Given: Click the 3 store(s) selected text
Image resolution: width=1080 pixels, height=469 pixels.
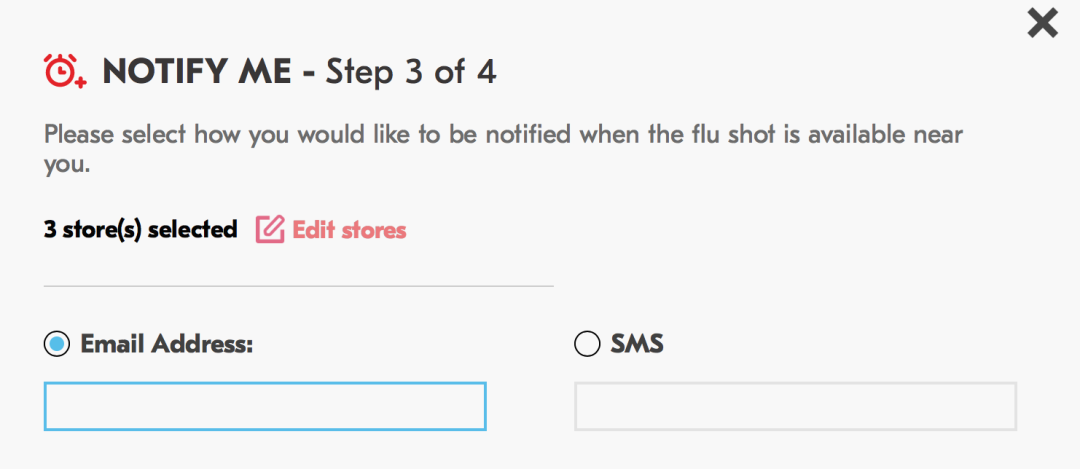Looking at the screenshot, I should pyautogui.click(x=141, y=229).
